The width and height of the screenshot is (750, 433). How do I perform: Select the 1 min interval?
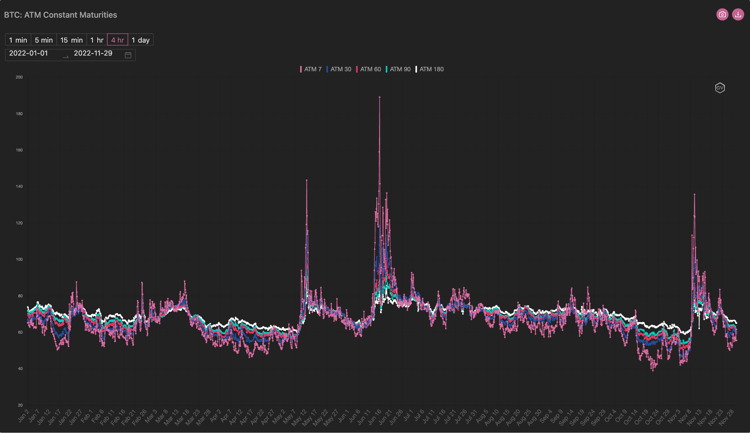[18, 40]
